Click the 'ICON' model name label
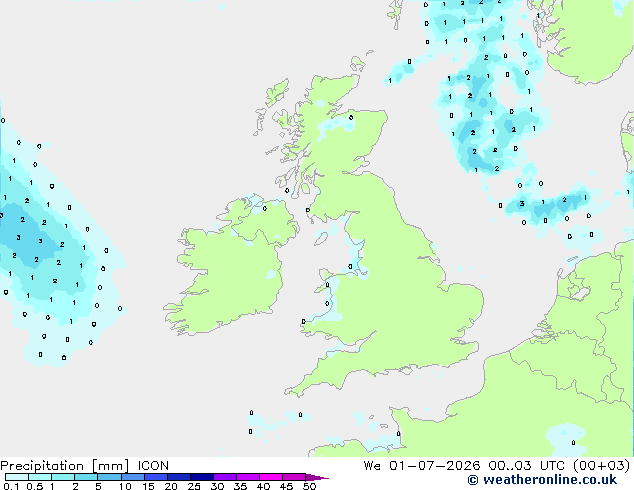Image resolution: width=634 pixels, height=490 pixels. pos(153,466)
